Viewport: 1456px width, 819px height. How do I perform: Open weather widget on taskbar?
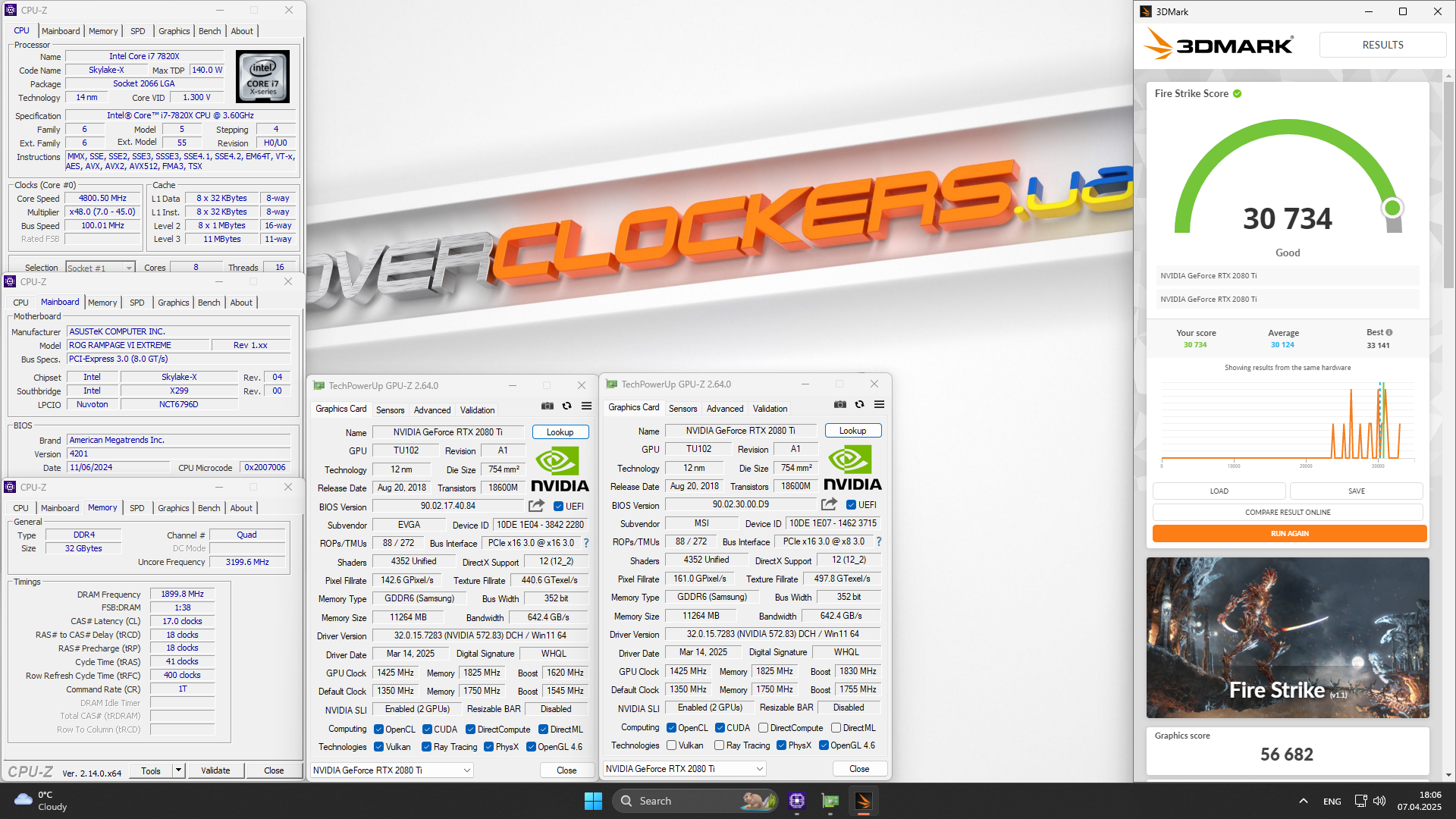41,801
